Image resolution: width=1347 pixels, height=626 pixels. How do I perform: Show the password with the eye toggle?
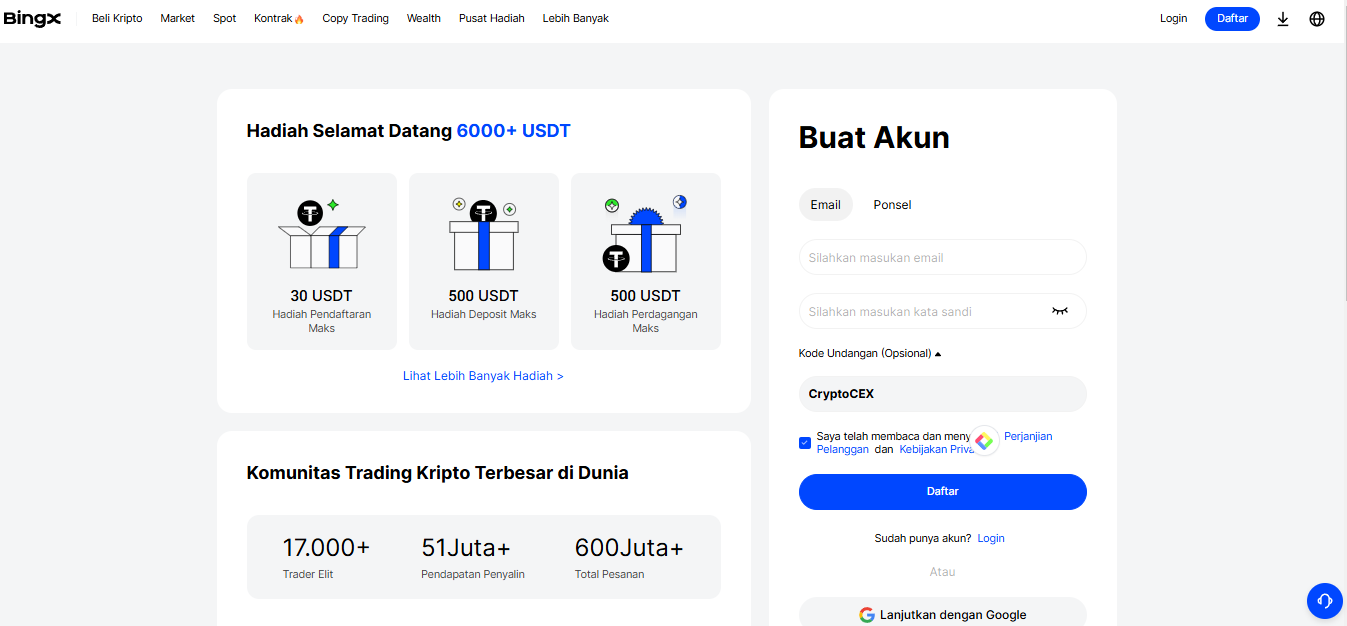pyautogui.click(x=1060, y=311)
